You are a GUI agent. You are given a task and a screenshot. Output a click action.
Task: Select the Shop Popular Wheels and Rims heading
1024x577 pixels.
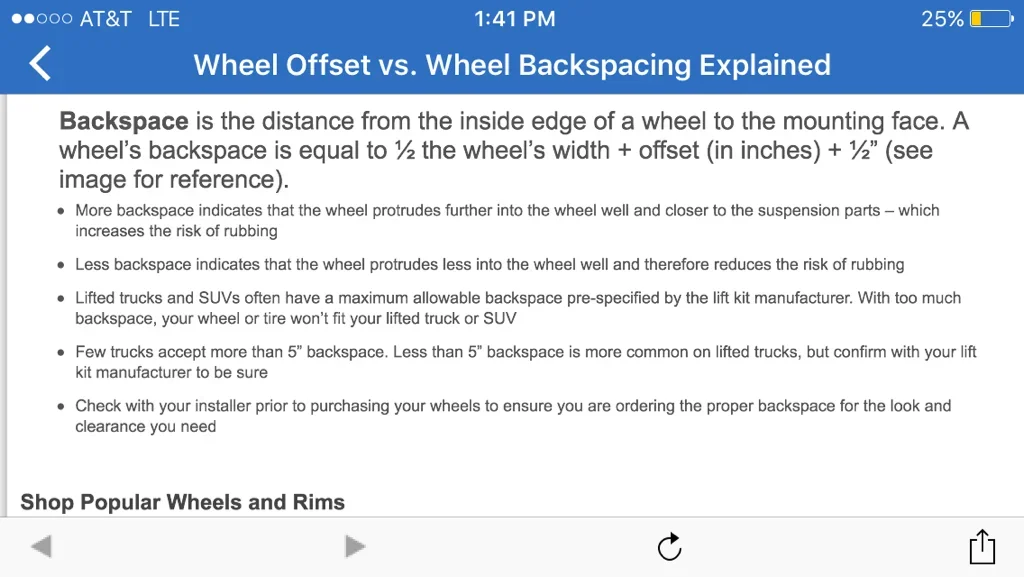coord(182,502)
